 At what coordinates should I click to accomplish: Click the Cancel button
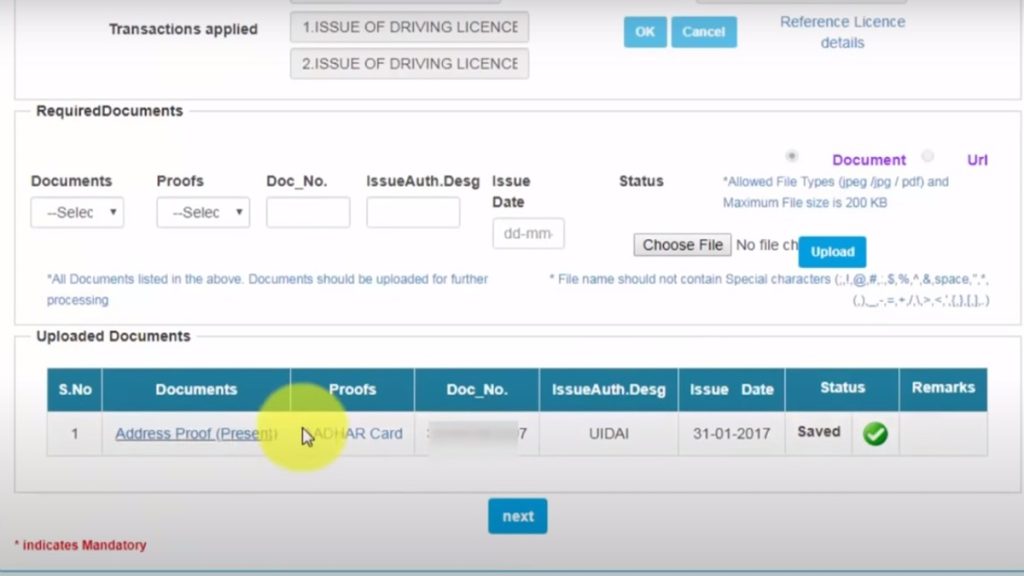[x=704, y=31]
